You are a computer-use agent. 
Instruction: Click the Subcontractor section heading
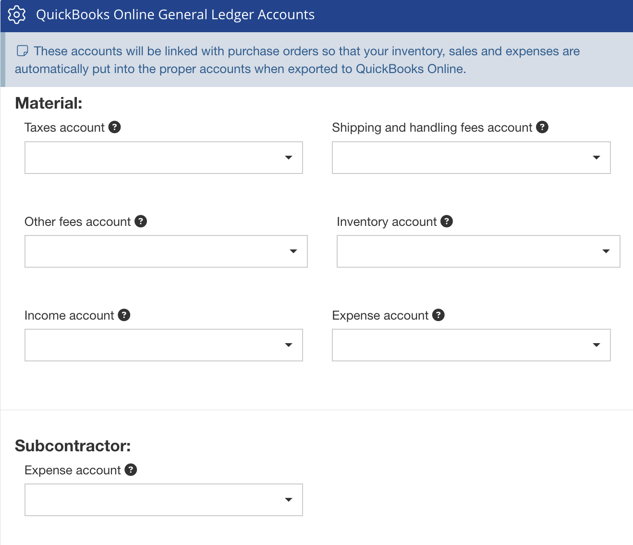tap(73, 446)
